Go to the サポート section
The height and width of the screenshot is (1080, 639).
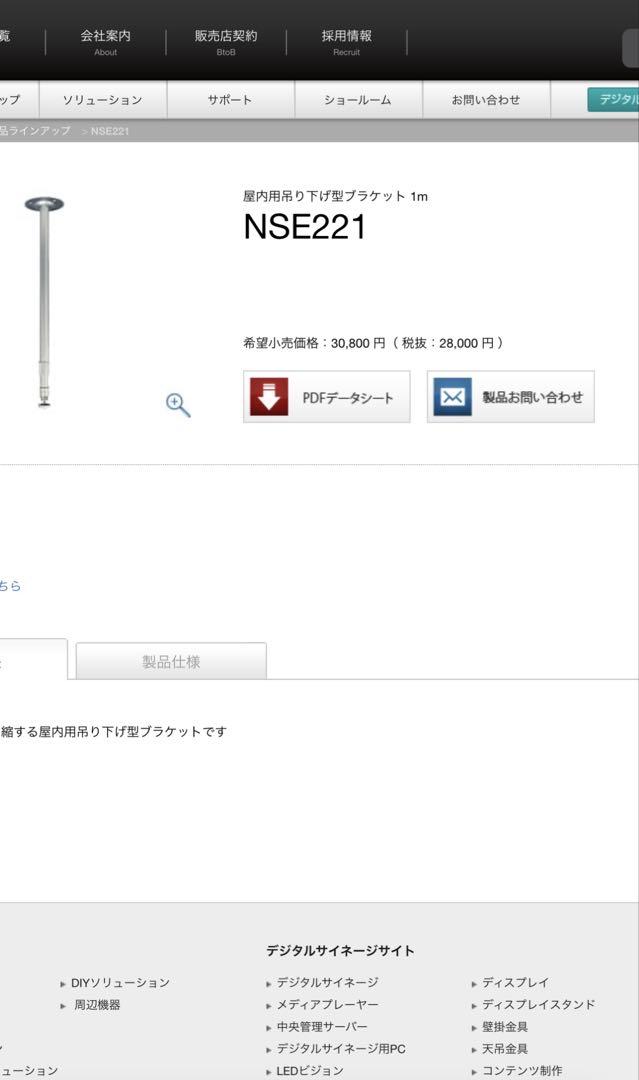[230, 100]
